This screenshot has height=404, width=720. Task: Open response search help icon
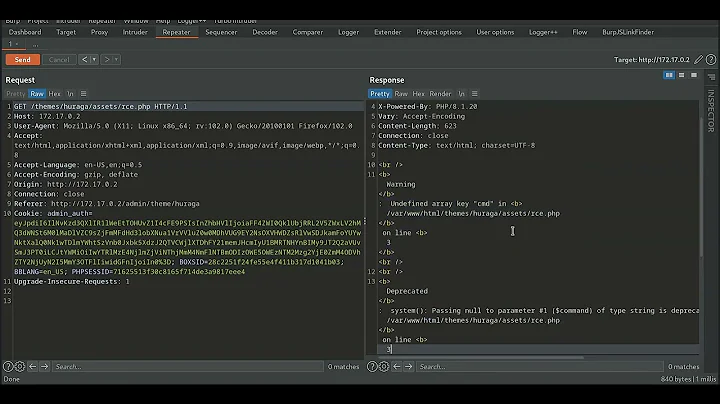372,366
